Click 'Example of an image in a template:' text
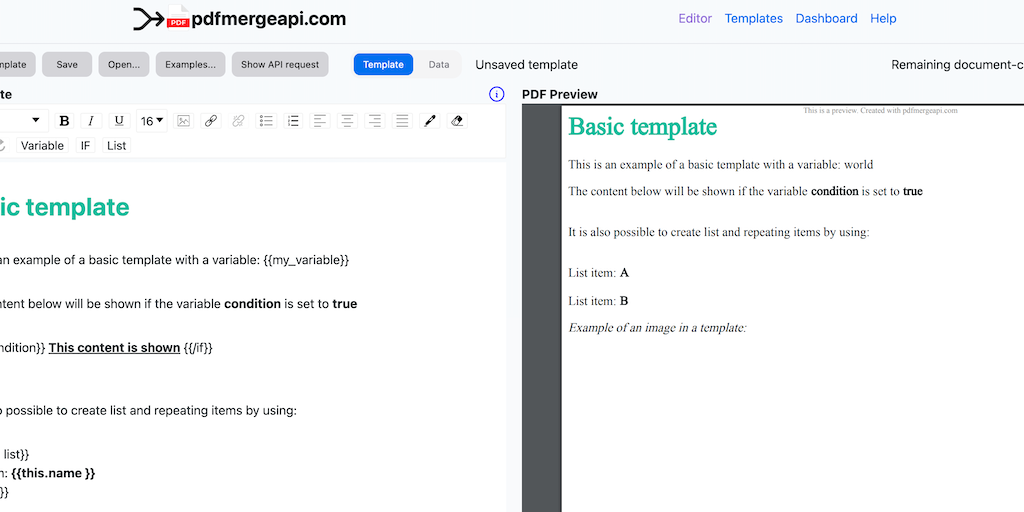The width and height of the screenshot is (1024, 512). click(658, 328)
